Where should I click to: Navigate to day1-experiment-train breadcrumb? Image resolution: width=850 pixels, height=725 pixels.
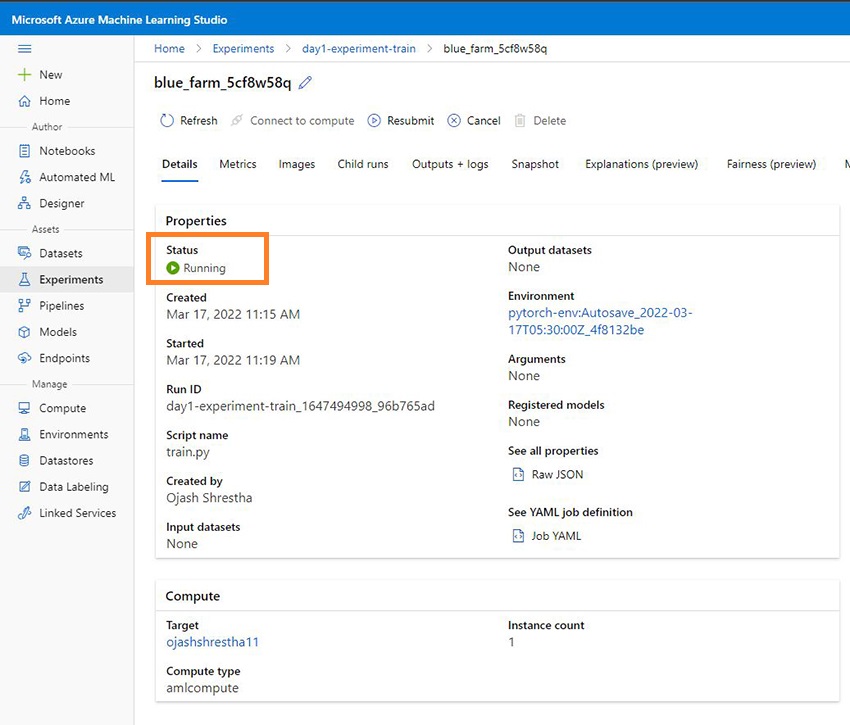tap(358, 48)
